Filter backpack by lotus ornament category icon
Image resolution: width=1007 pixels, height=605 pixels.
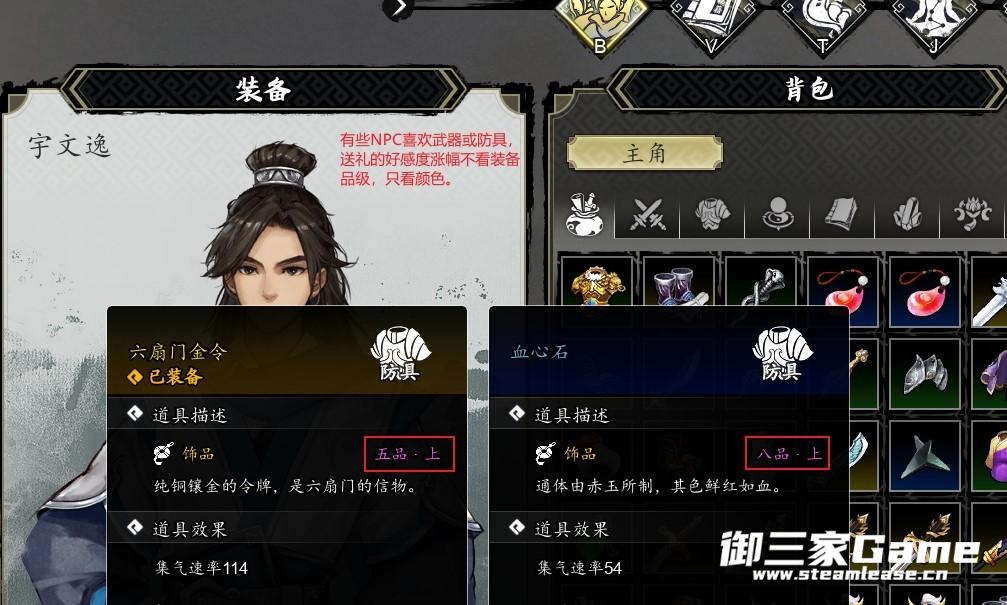972,214
